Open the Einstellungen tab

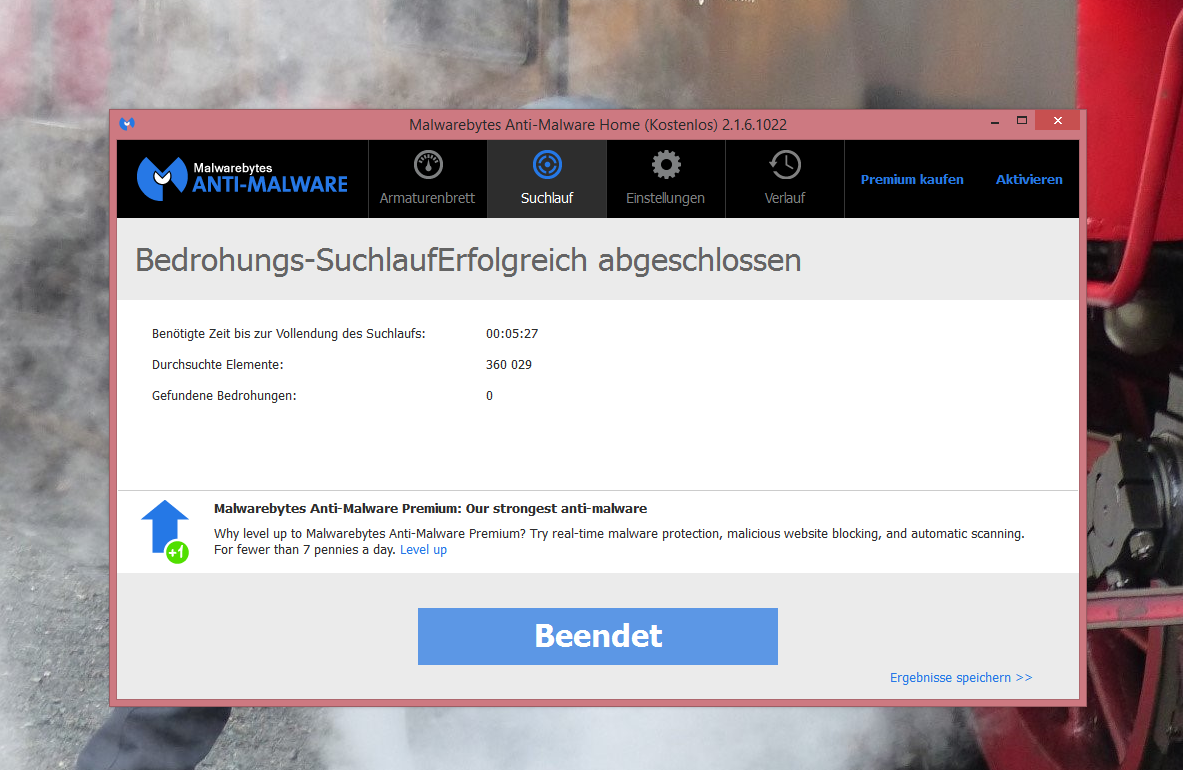tap(665, 179)
